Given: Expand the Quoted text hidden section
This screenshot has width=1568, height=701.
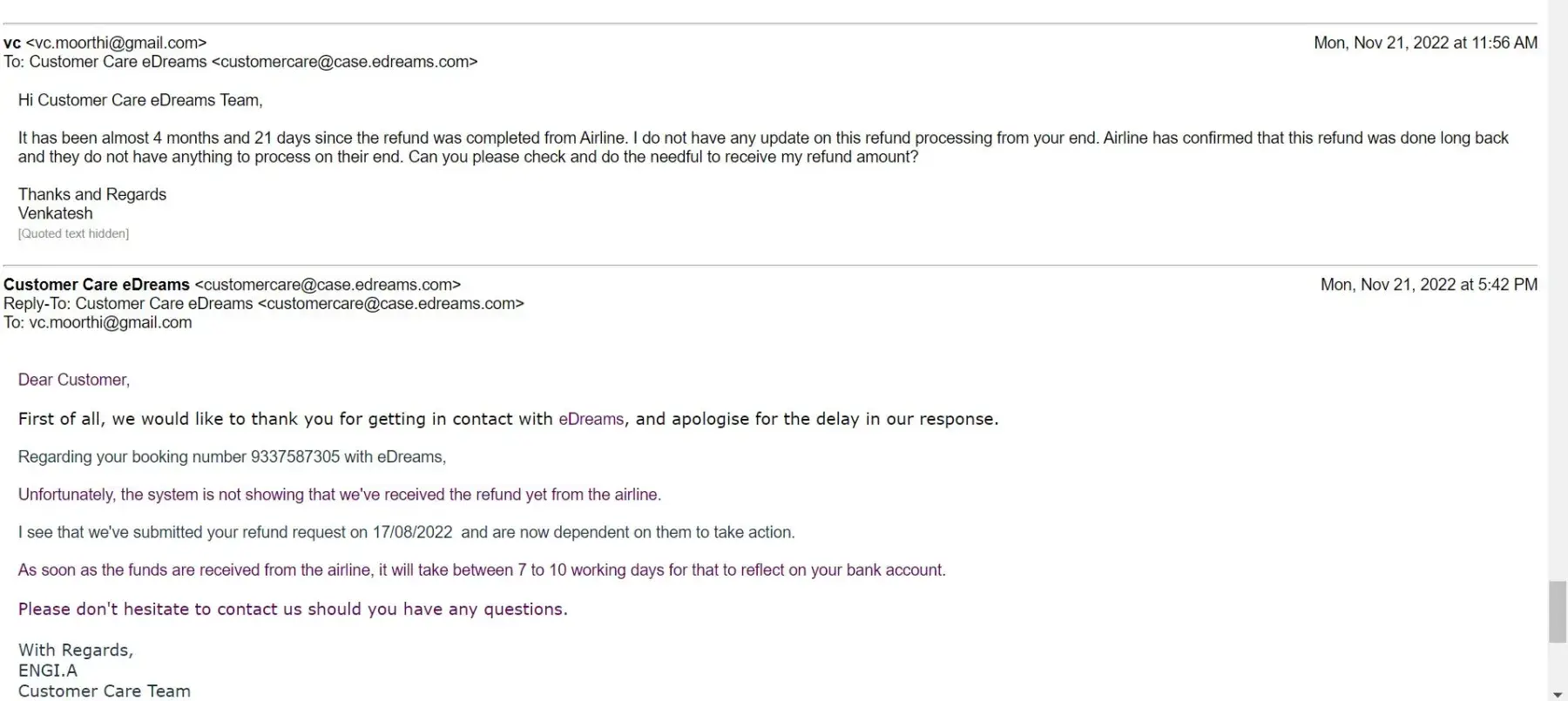Looking at the screenshot, I should 73,233.
